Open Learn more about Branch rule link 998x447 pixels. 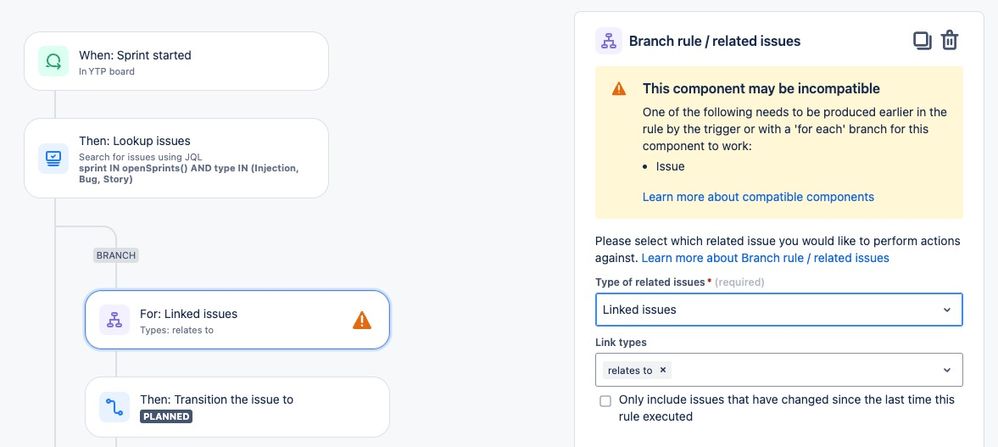click(765, 258)
